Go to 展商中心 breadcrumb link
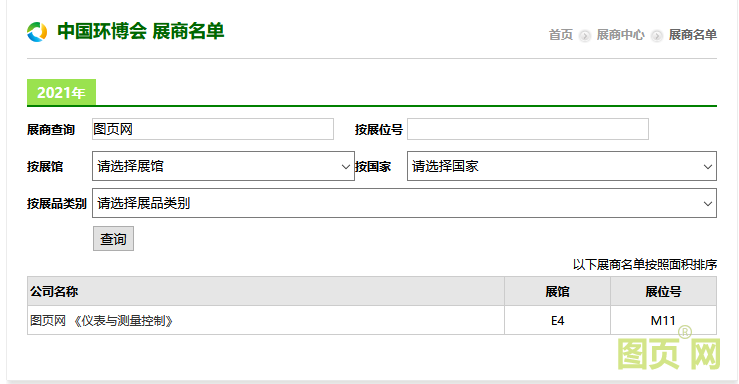The height and width of the screenshot is (384, 739). [620, 35]
